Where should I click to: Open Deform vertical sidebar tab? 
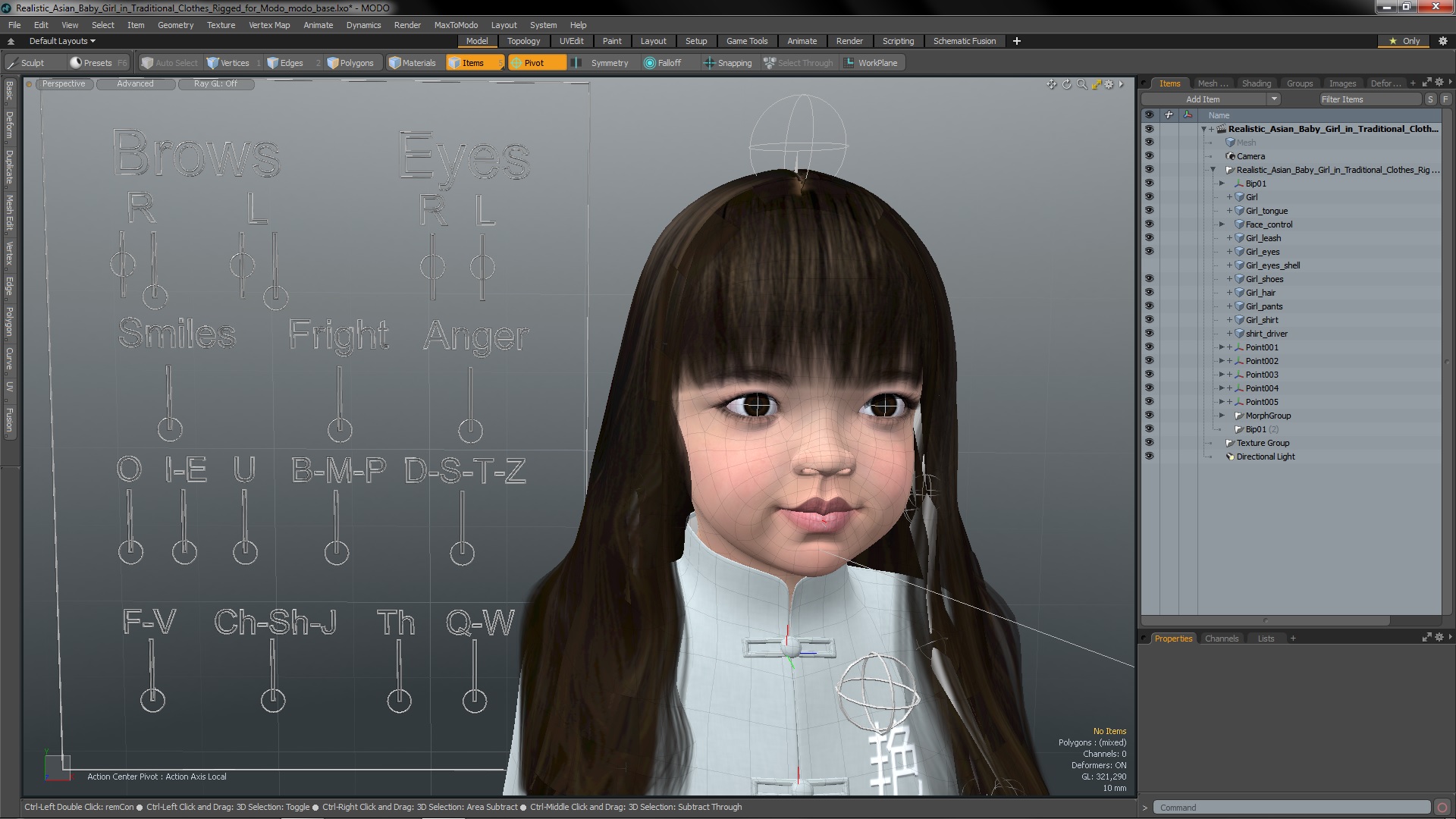pyautogui.click(x=9, y=125)
